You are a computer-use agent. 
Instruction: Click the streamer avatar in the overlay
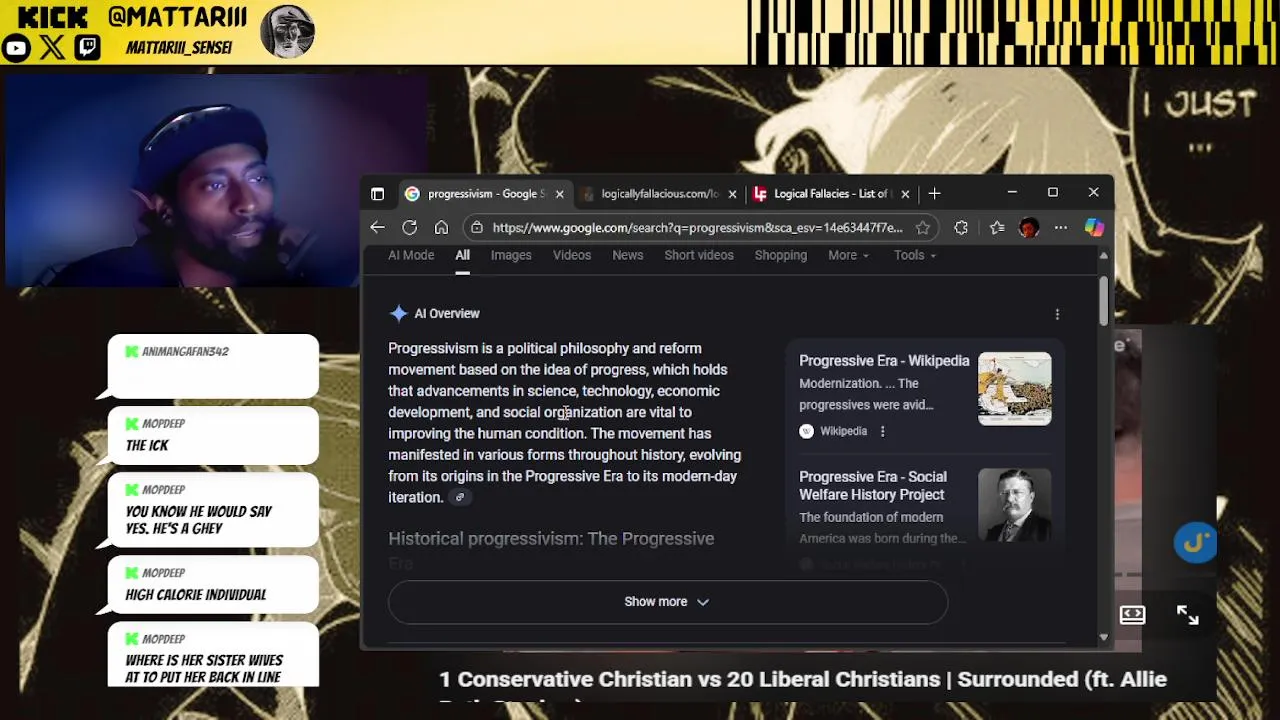pos(287,31)
